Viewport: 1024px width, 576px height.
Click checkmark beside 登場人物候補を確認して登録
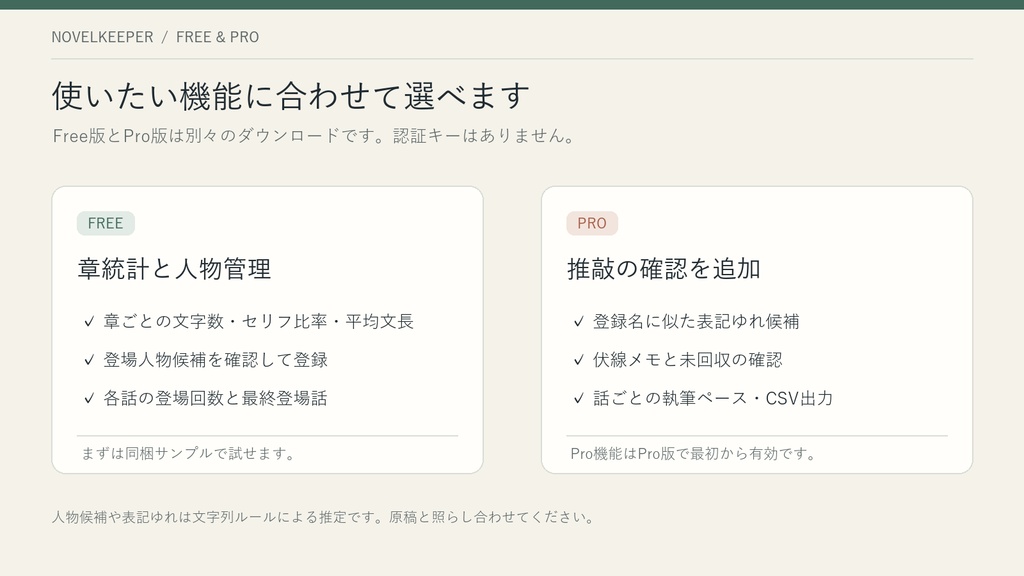point(89,360)
